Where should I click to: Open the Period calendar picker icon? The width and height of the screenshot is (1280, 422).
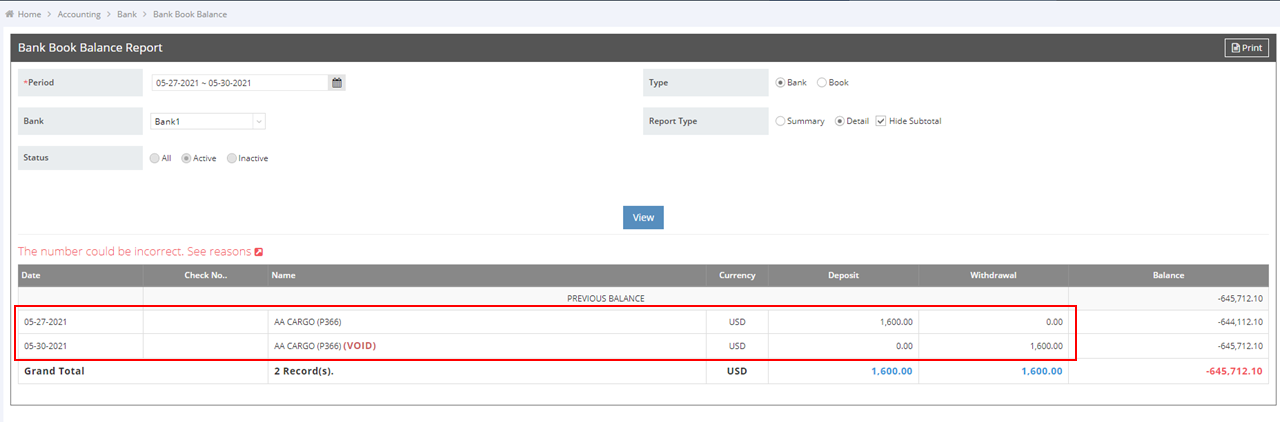click(337, 83)
